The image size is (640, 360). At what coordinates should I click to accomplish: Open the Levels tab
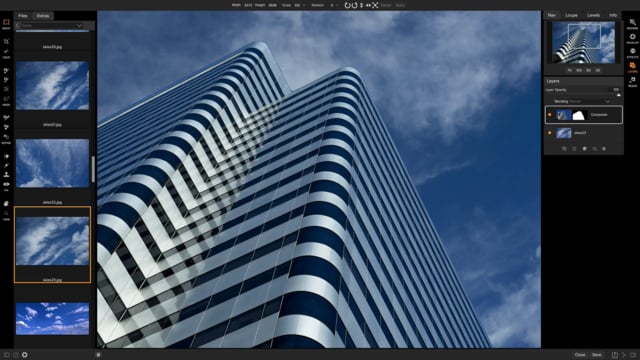pos(593,15)
